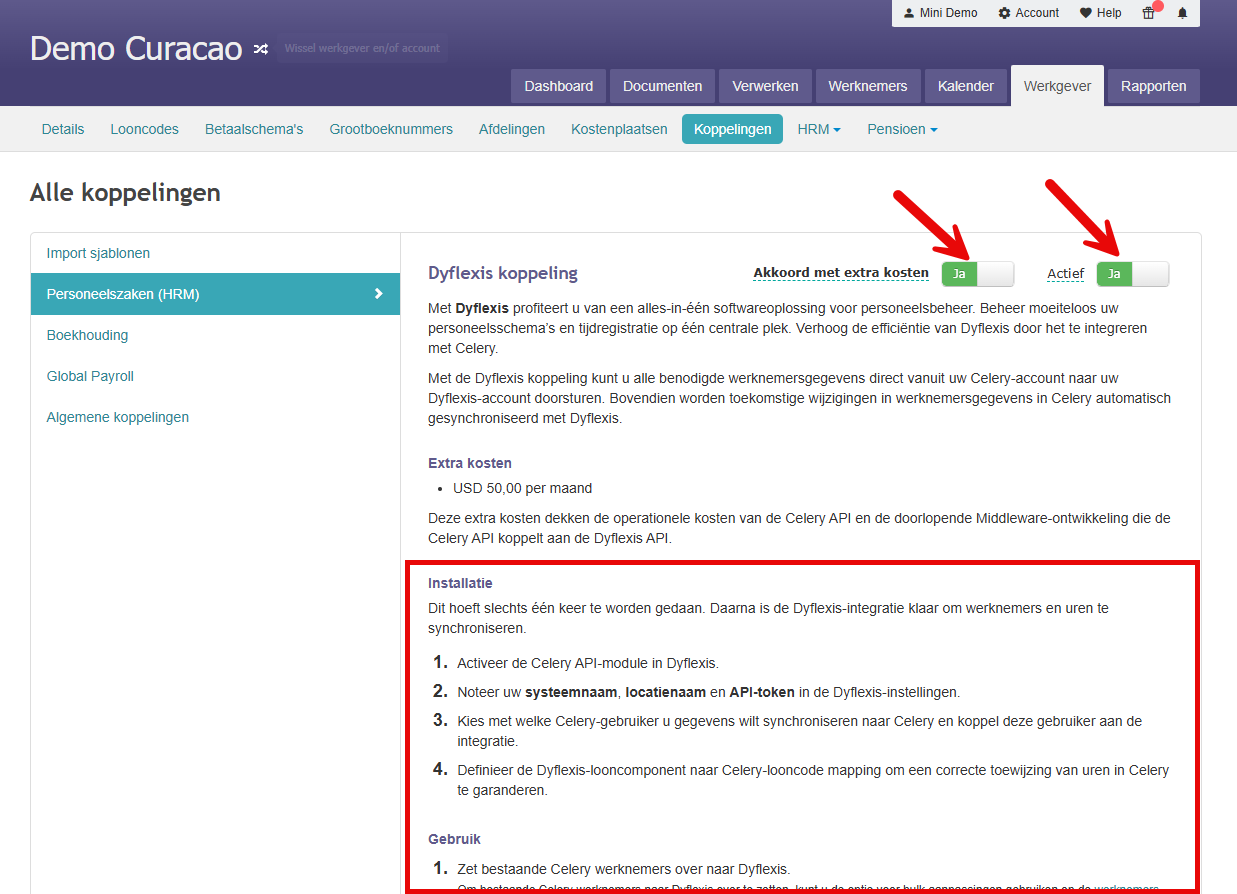Expand the Pensioen dropdown menu

[x=902, y=129]
